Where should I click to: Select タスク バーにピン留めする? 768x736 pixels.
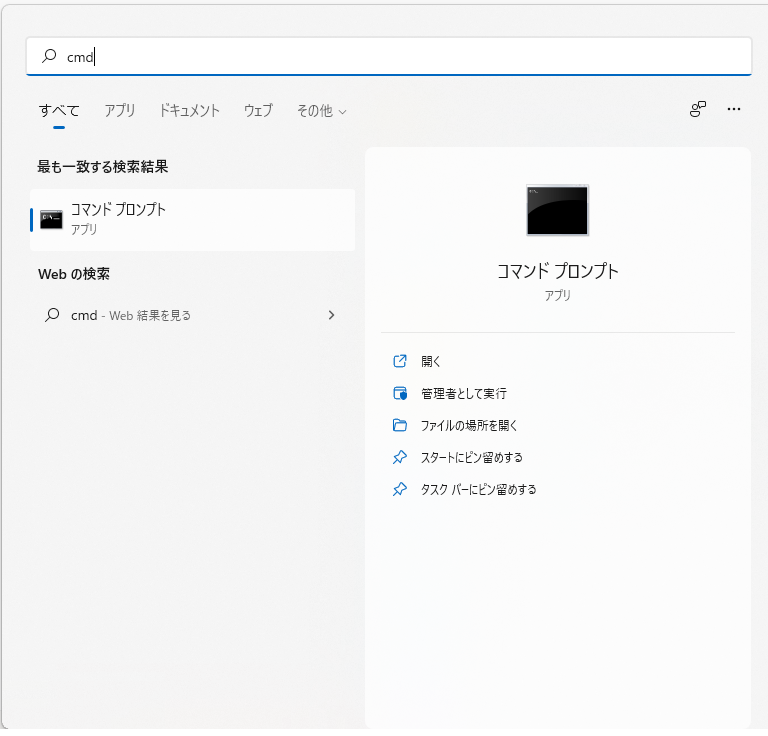point(479,489)
